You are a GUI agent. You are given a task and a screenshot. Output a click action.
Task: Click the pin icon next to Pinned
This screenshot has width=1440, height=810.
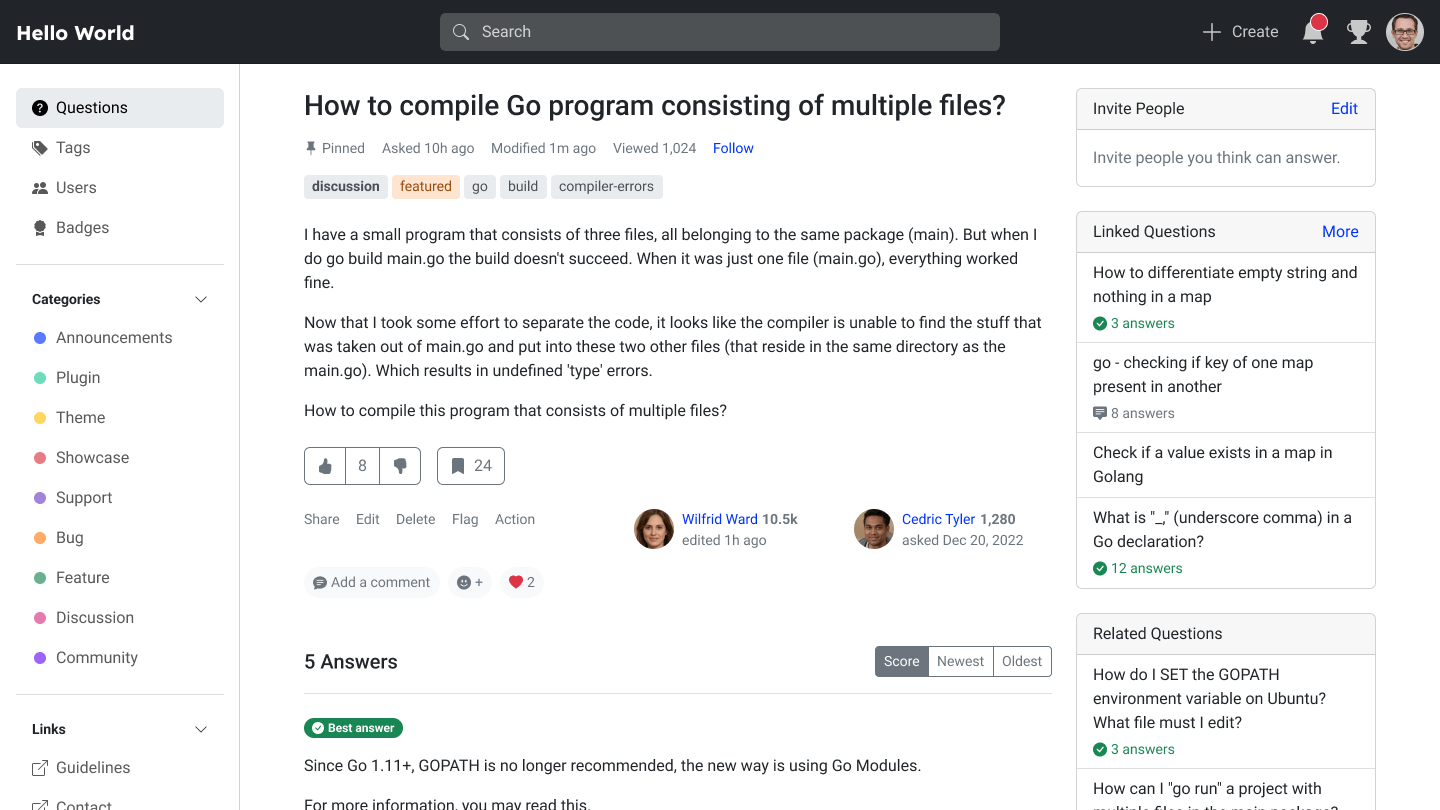click(310, 147)
